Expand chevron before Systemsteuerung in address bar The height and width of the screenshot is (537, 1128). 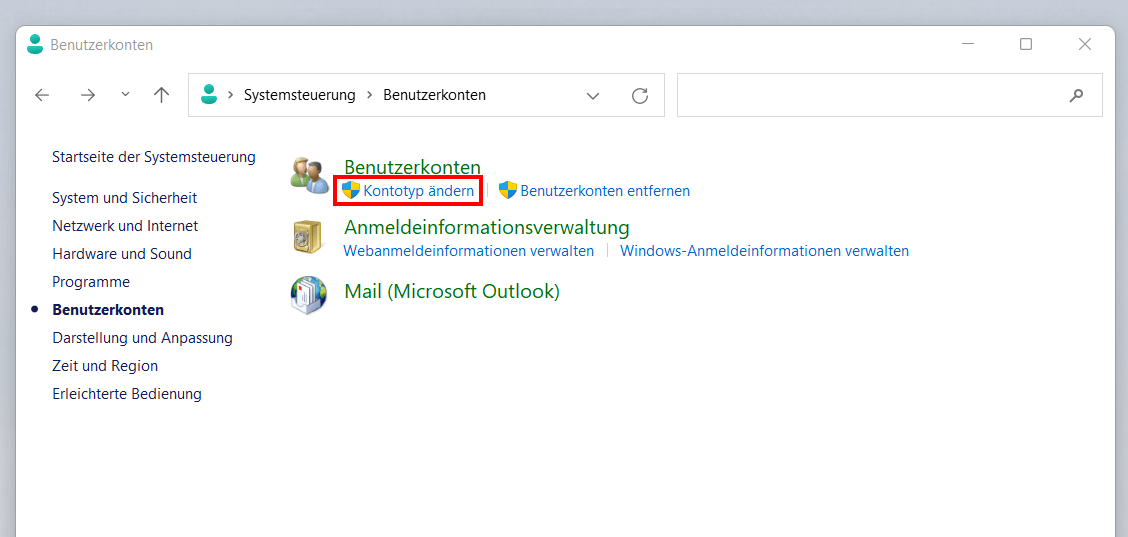coord(230,95)
